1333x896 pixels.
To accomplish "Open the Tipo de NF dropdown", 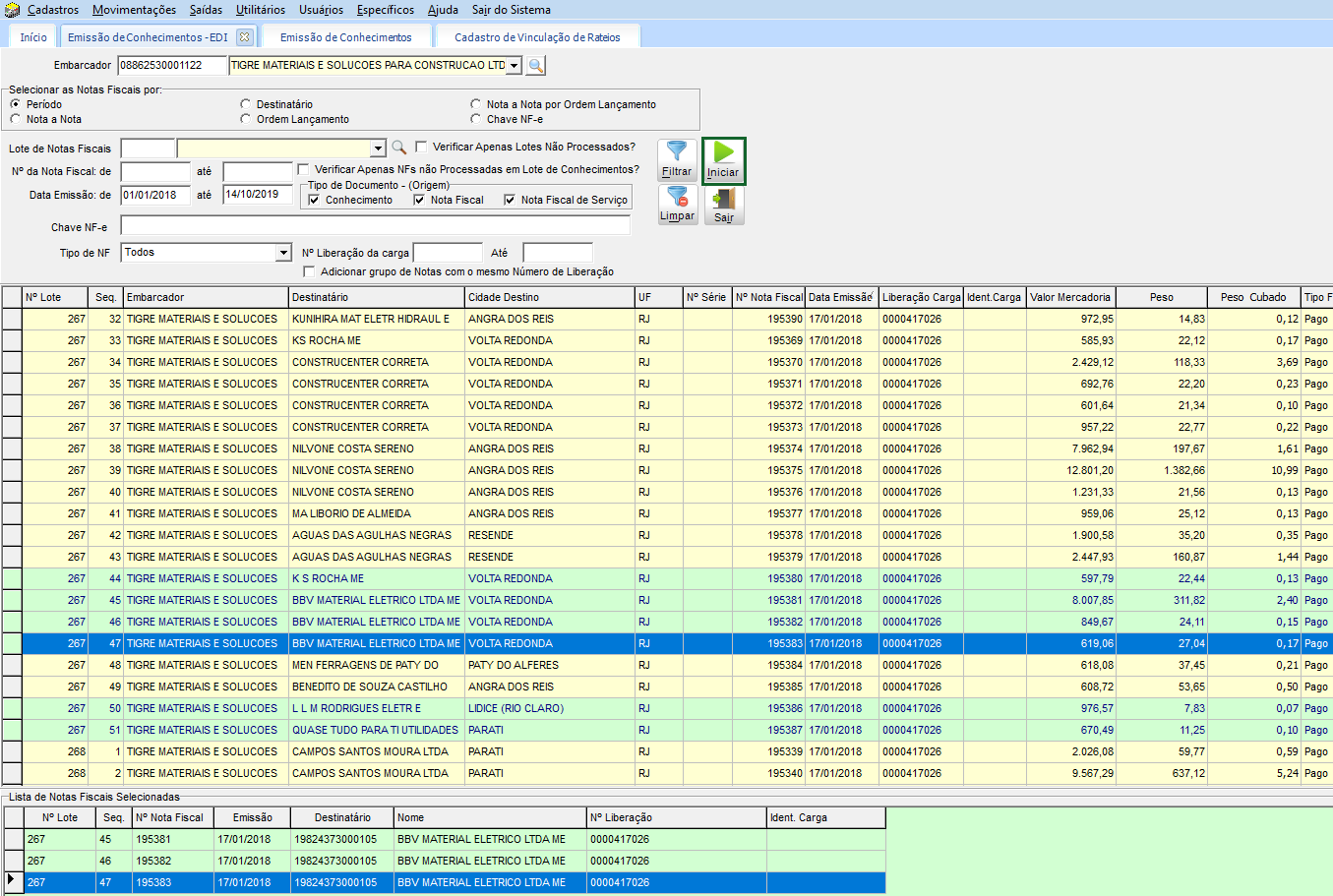I will pos(283,253).
